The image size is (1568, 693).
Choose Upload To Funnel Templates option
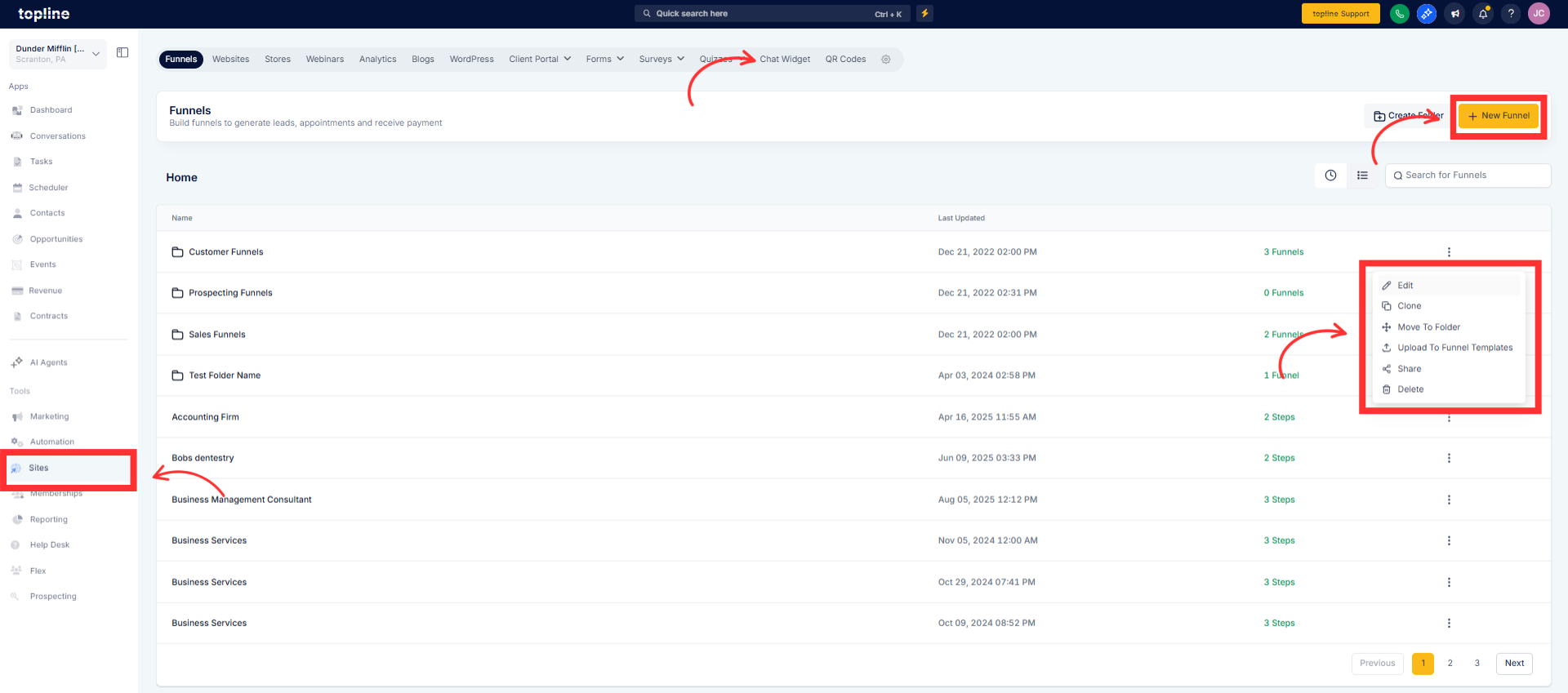click(x=1449, y=348)
